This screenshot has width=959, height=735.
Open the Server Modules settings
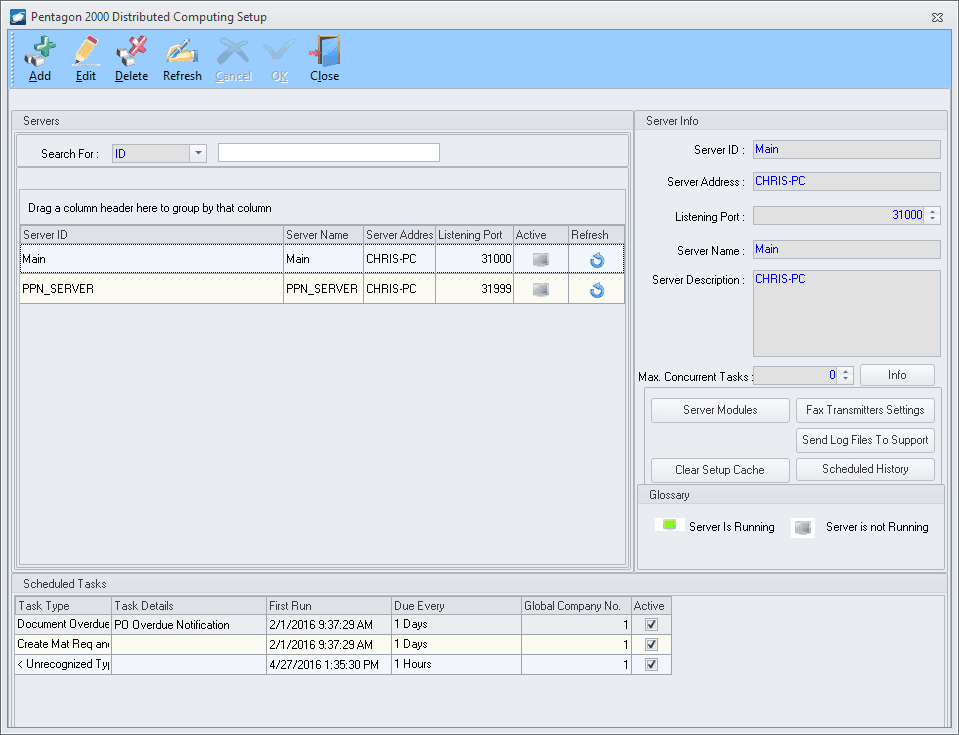(719, 410)
